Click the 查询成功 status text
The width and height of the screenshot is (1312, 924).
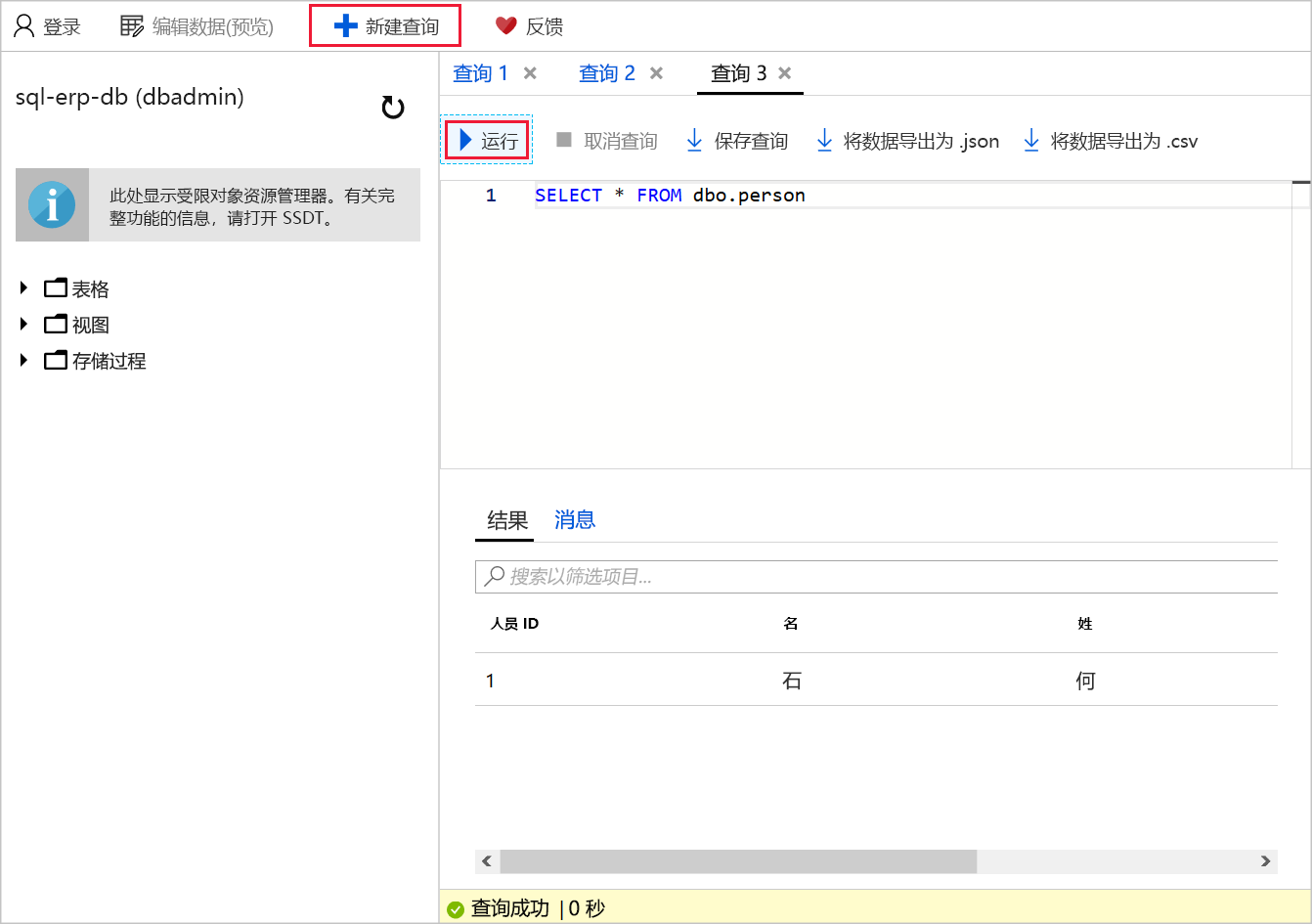tap(510, 909)
